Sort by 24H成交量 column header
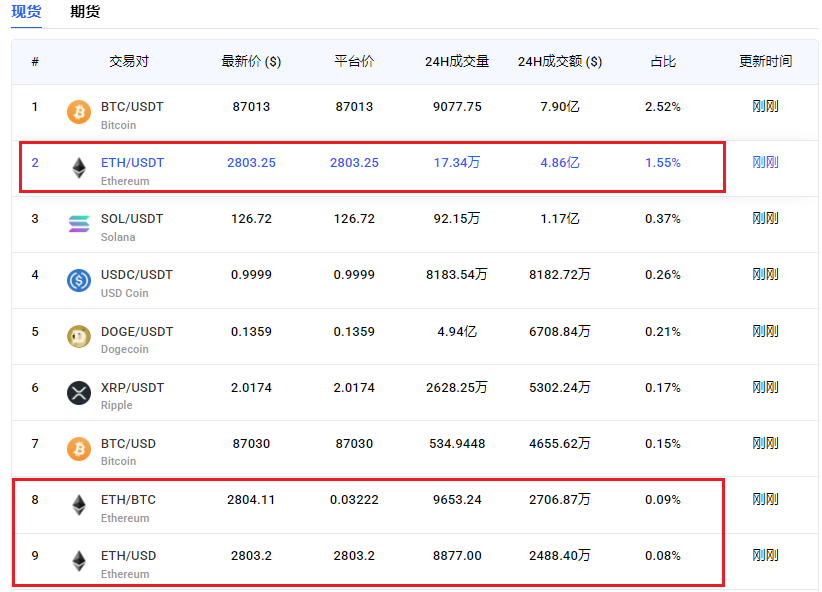The height and width of the screenshot is (592, 822). (x=457, y=61)
